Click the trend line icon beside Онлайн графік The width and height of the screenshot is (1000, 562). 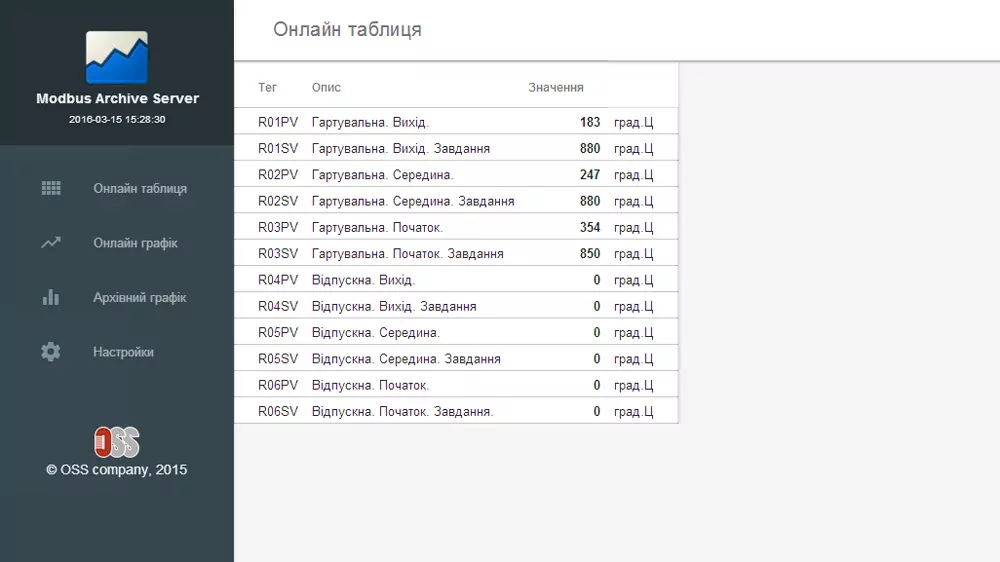[x=51, y=242]
